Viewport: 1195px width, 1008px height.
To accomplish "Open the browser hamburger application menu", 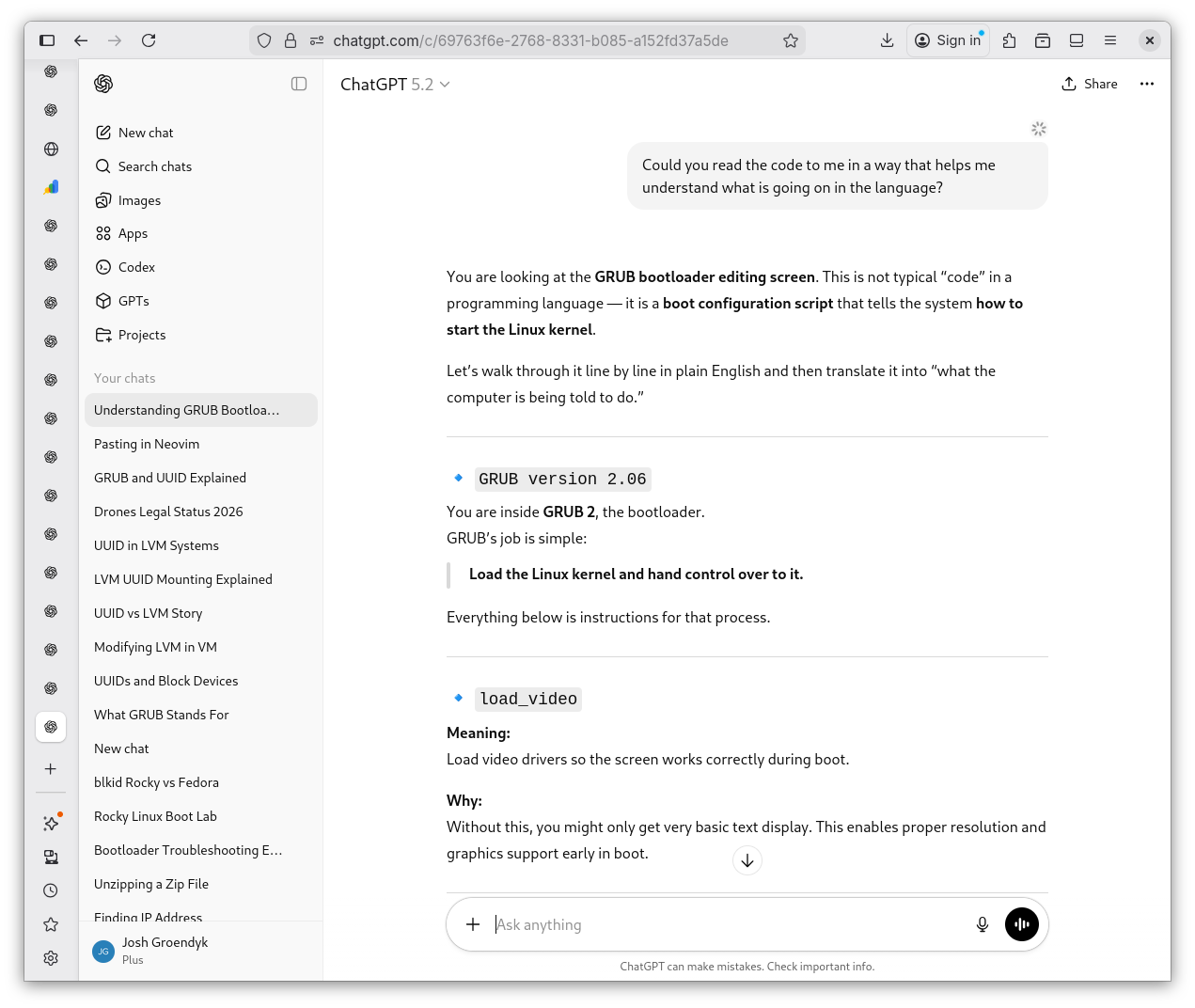I will (x=1109, y=40).
